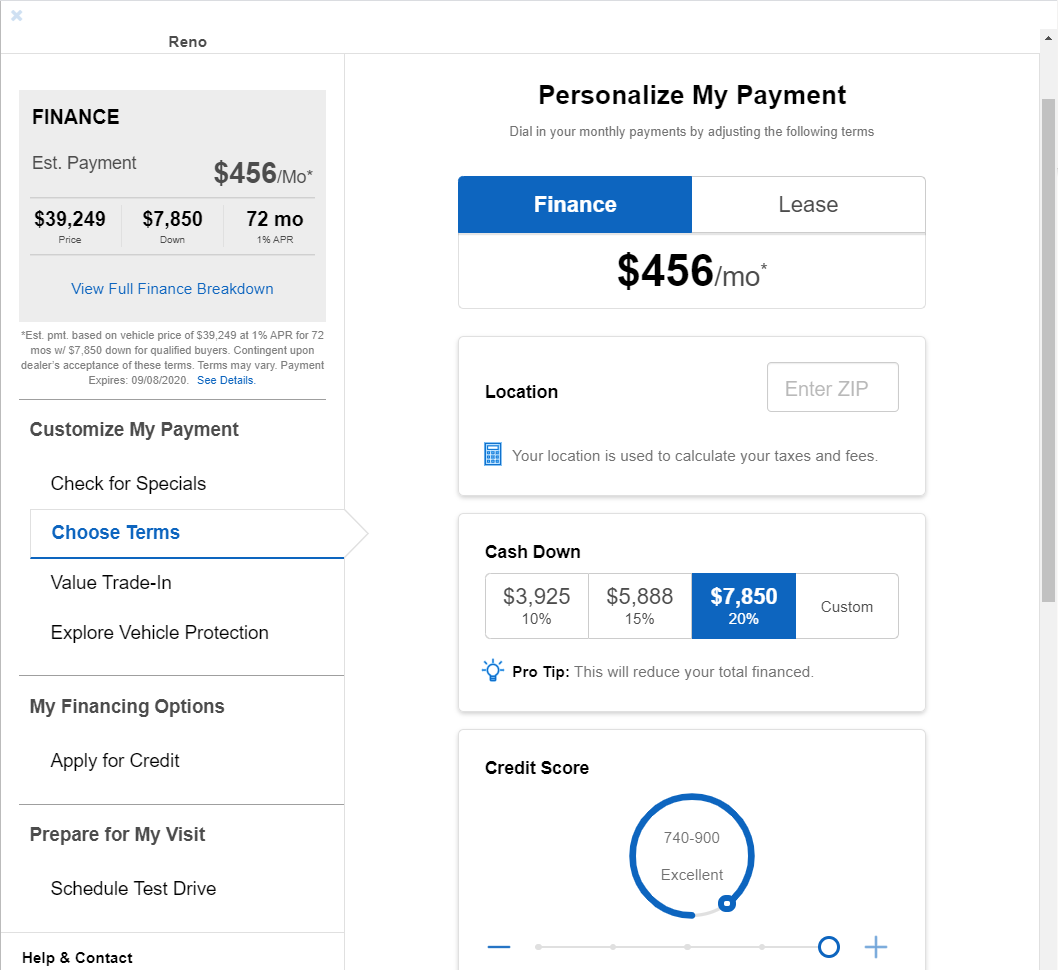The image size is (1058, 970).
Task: Click the scroll up arrow on scrollbar
Action: [1048, 39]
